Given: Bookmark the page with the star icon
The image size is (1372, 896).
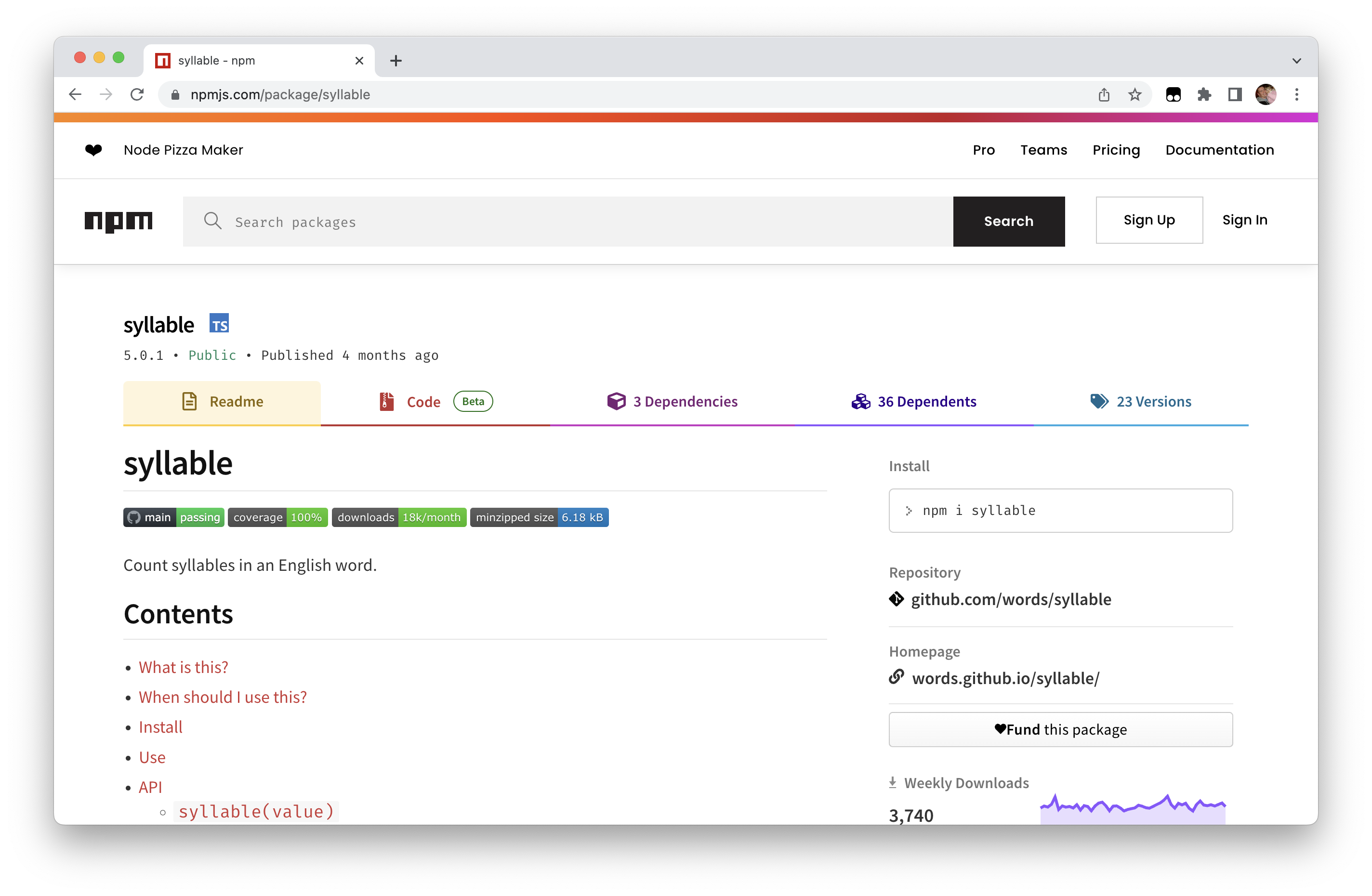Looking at the screenshot, I should (x=1135, y=94).
